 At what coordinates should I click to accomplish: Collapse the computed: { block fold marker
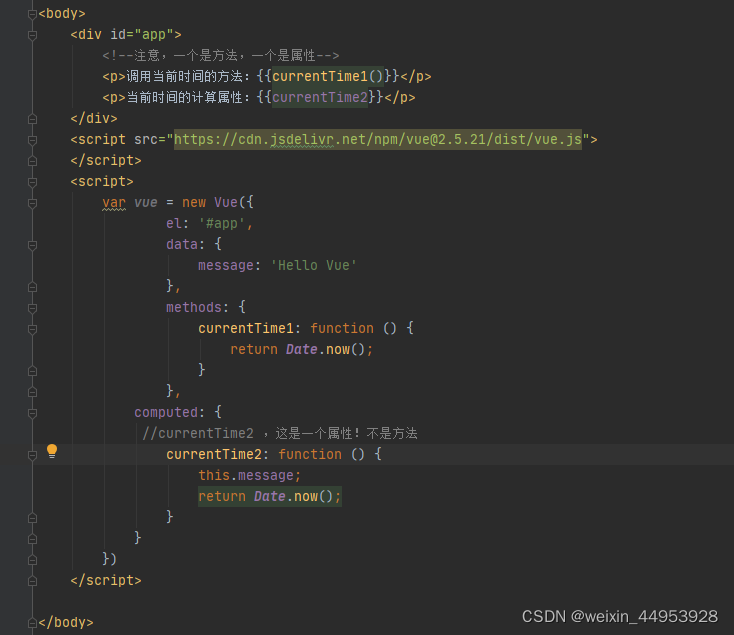pyautogui.click(x=32, y=413)
